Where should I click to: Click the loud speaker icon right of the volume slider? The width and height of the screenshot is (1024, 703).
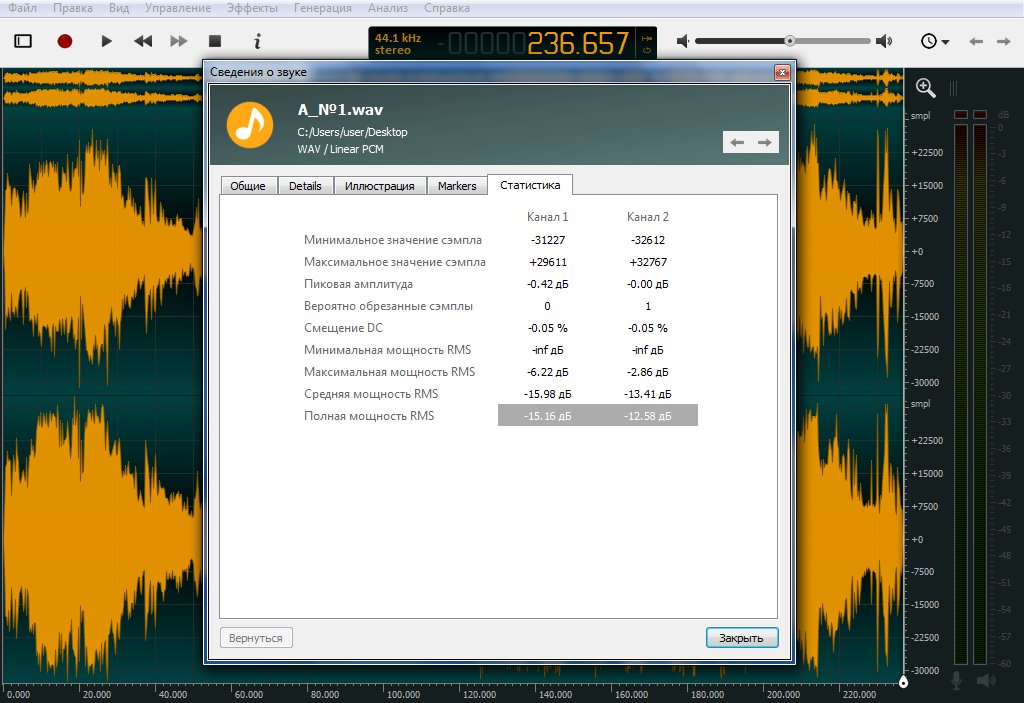pyautogui.click(x=884, y=41)
